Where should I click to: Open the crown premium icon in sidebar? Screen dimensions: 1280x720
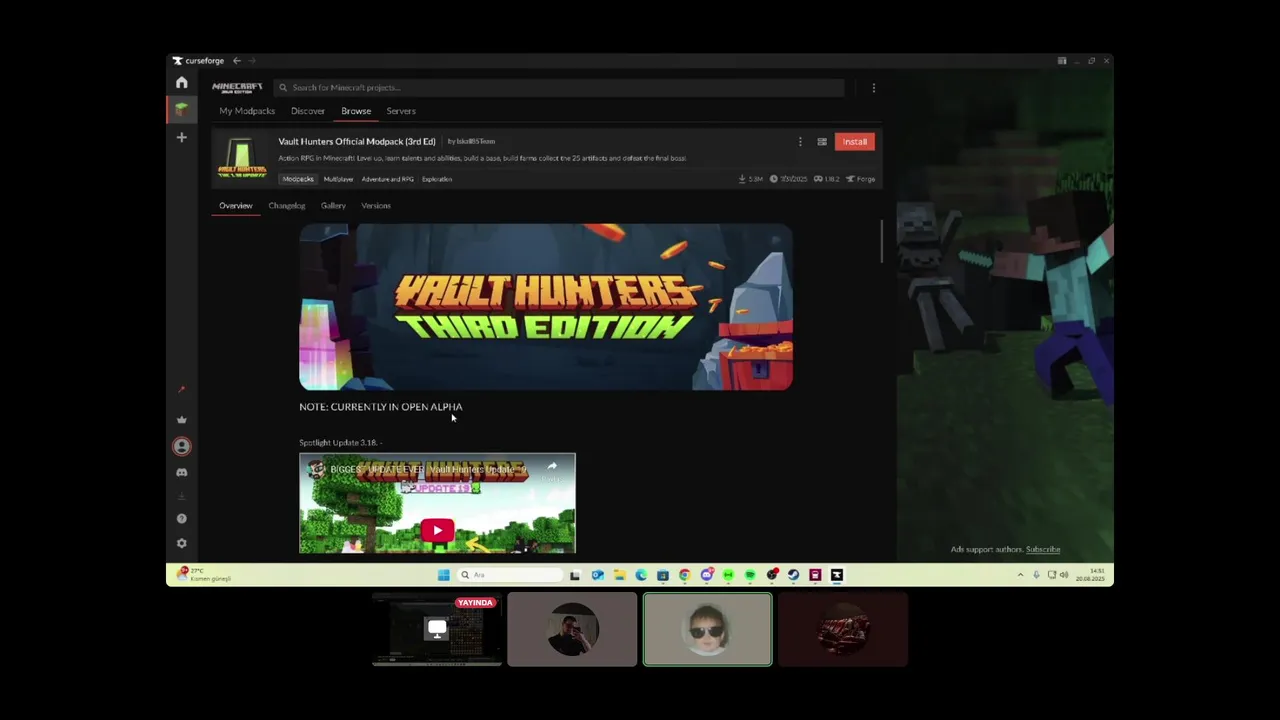(181, 420)
